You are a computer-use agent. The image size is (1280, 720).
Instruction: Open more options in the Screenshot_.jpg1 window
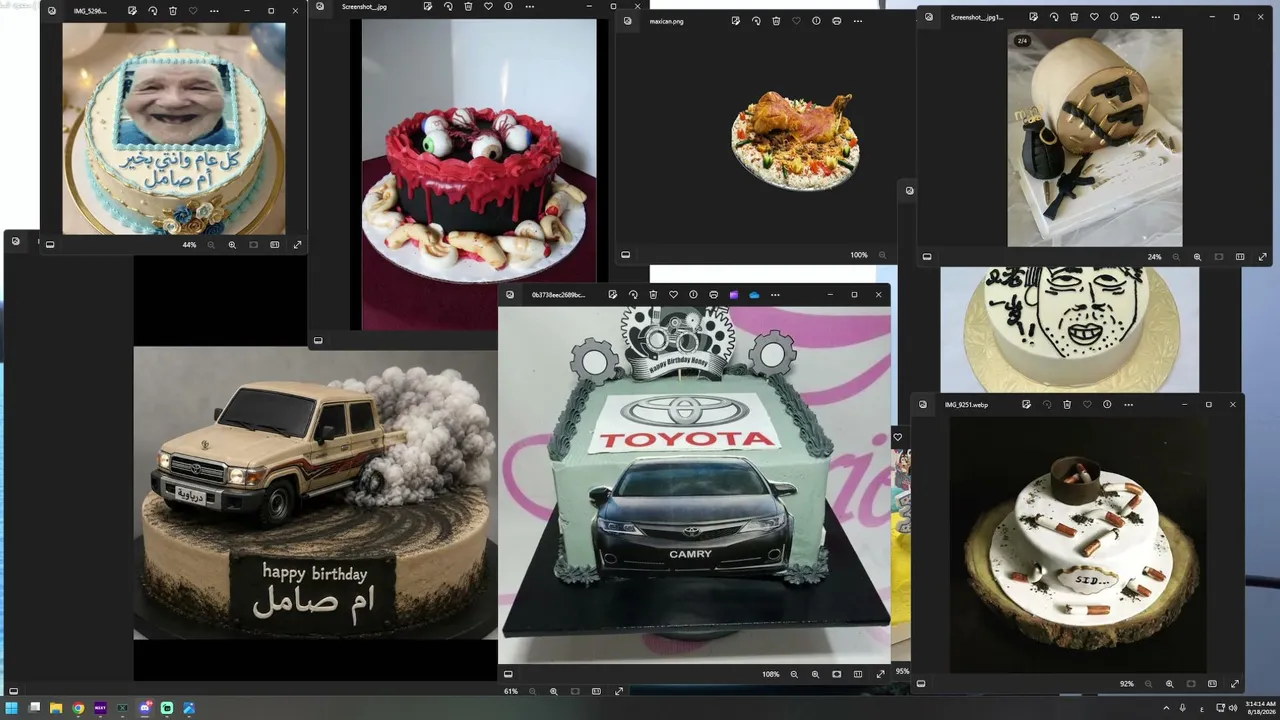tap(1155, 17)
